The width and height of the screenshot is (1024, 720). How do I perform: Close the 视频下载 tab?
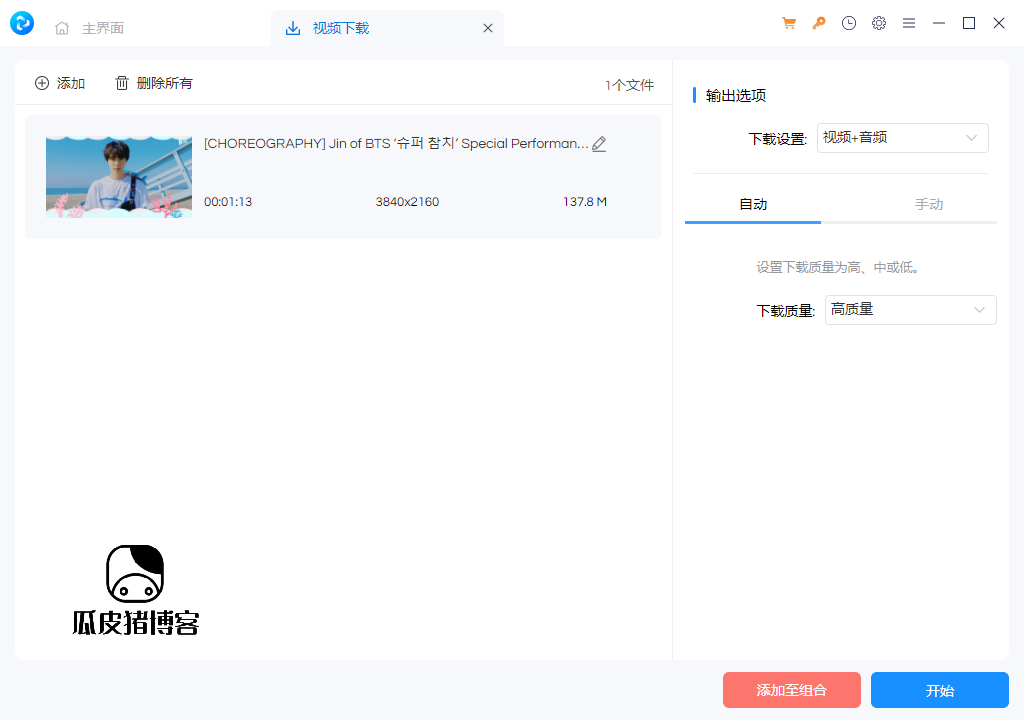488,29
